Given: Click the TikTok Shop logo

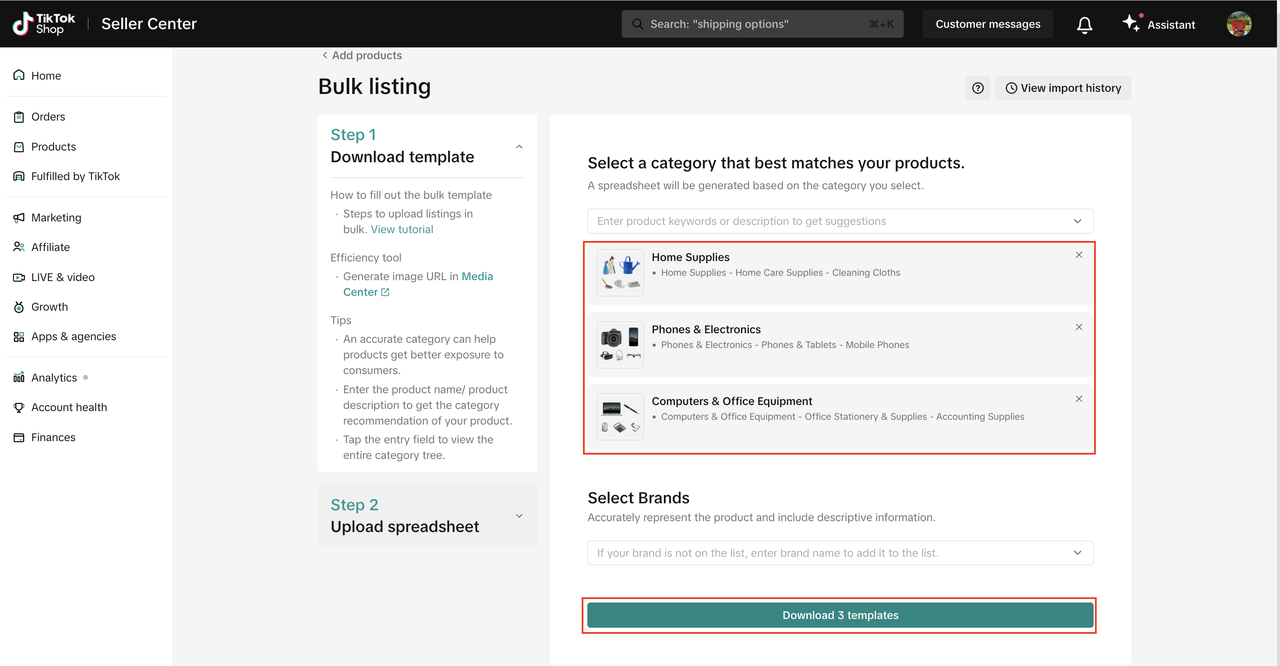Looking at the screenshot, I should click(x=44, y=24).
